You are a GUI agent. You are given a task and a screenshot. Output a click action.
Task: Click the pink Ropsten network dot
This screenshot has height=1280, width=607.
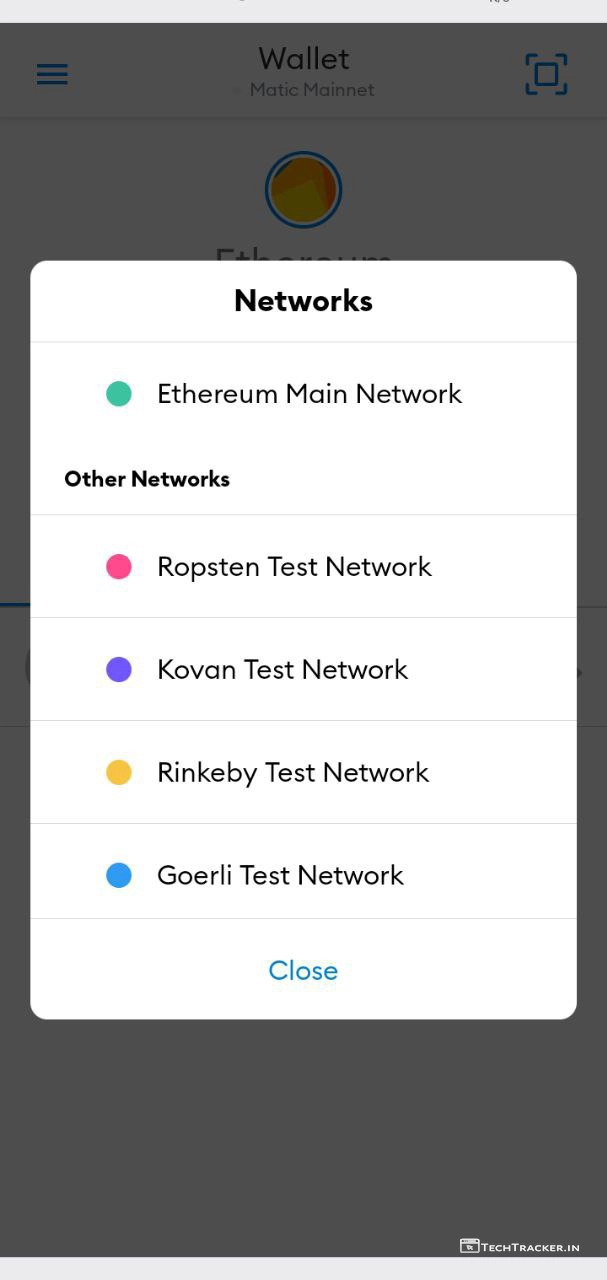[x=119, y=567]
